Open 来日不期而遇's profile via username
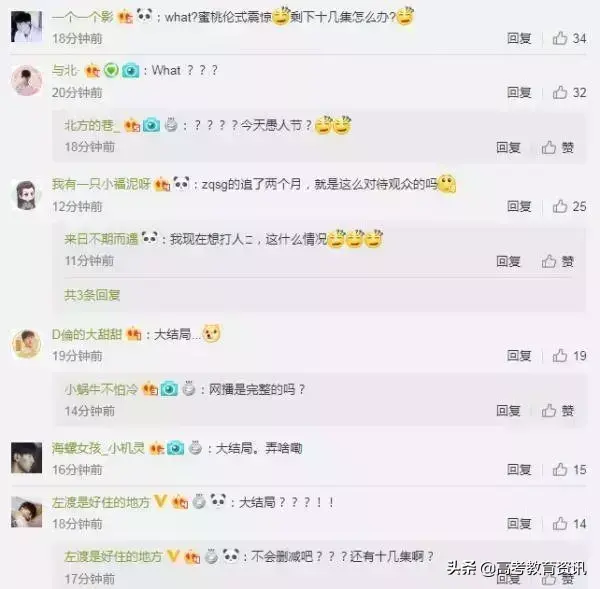Image resolution: width=600 pixels, height=589 pixels. click(x=101, y=239)
